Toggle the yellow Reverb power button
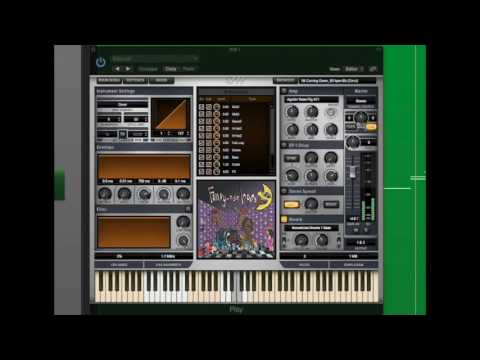The width and height of the screenshot is (480, 360). click(x=284, y=219)
